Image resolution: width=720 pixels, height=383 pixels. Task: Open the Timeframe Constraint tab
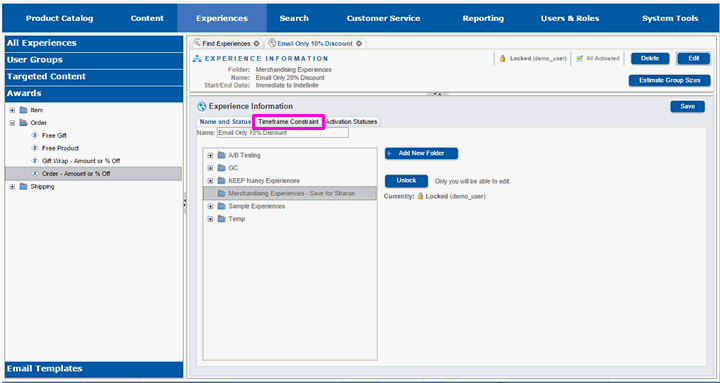click(288, 122)
